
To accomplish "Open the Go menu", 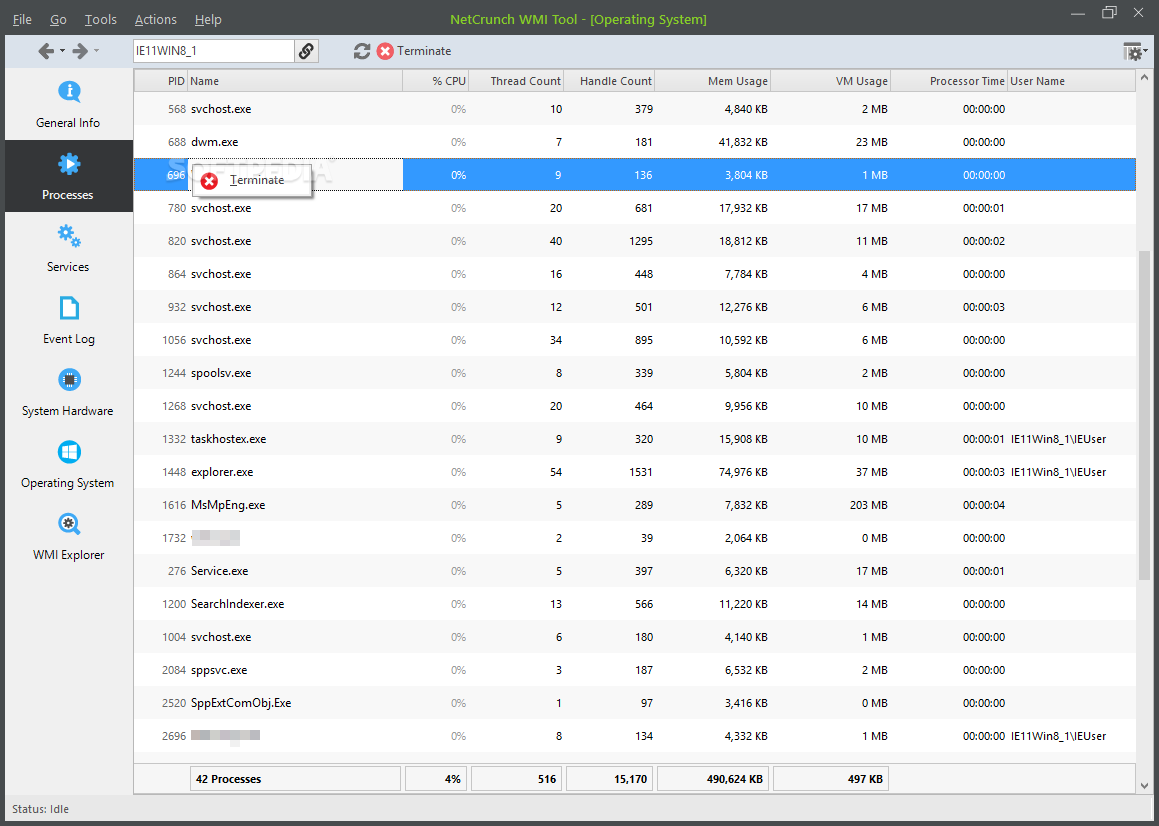I will (58, 20).
